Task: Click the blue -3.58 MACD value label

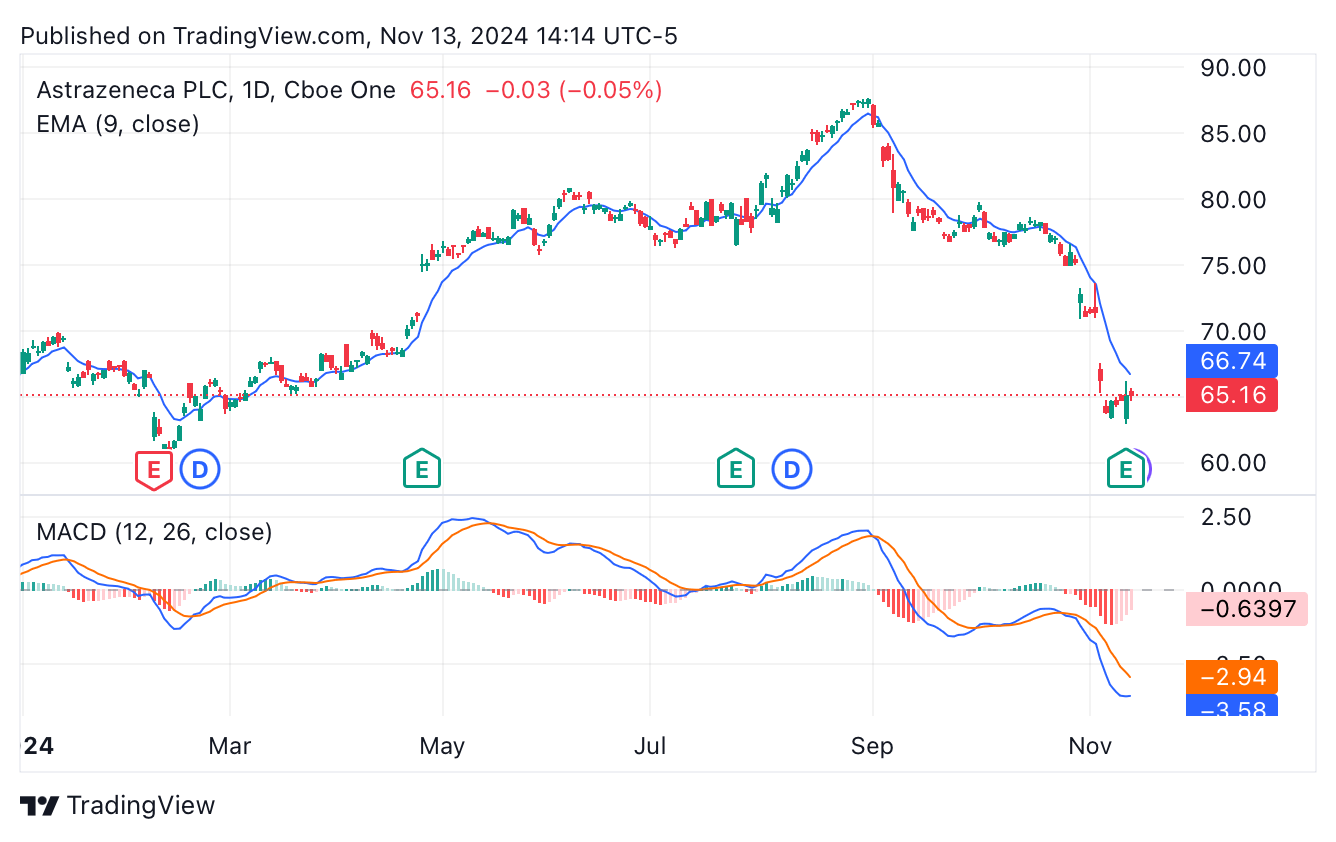Action: click(1232, 709)
